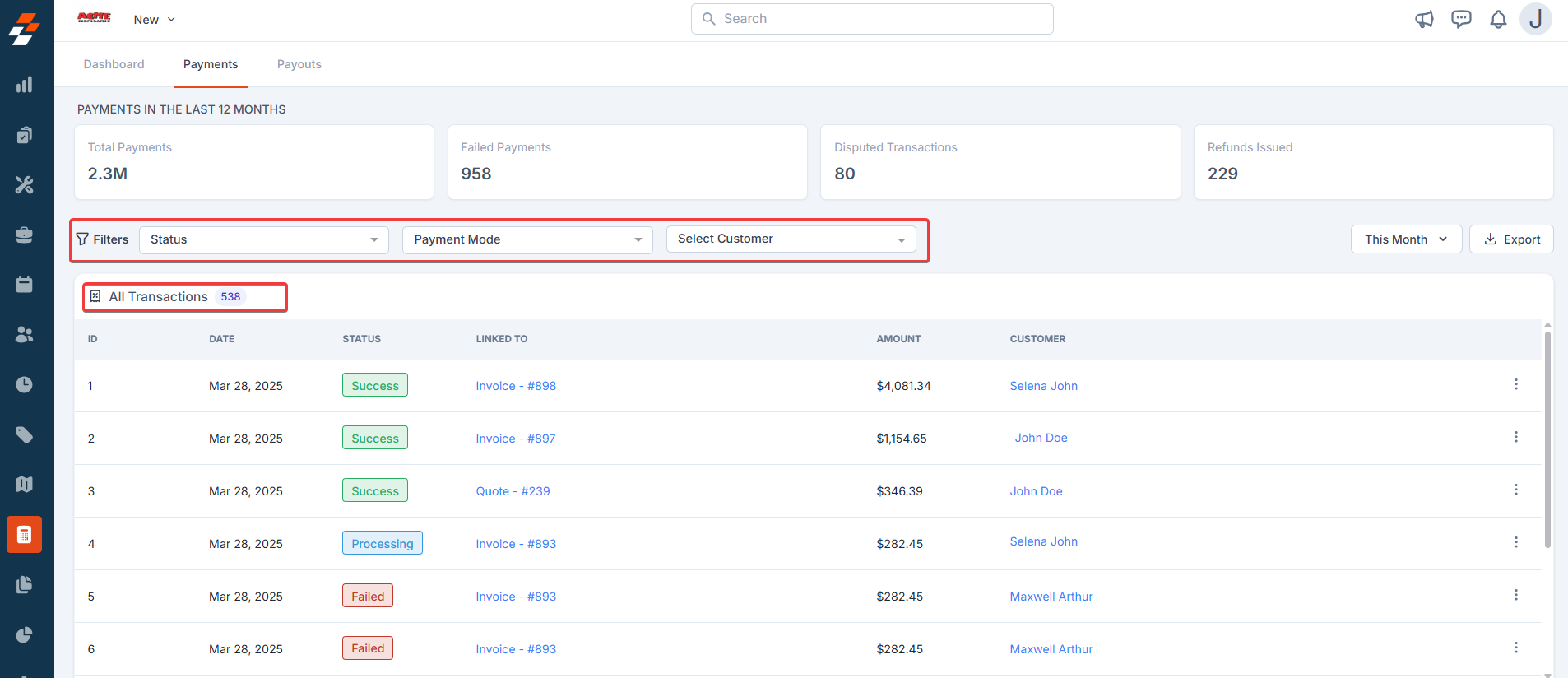Click the megaphone announcements icon

click(x=1424, y=19)
